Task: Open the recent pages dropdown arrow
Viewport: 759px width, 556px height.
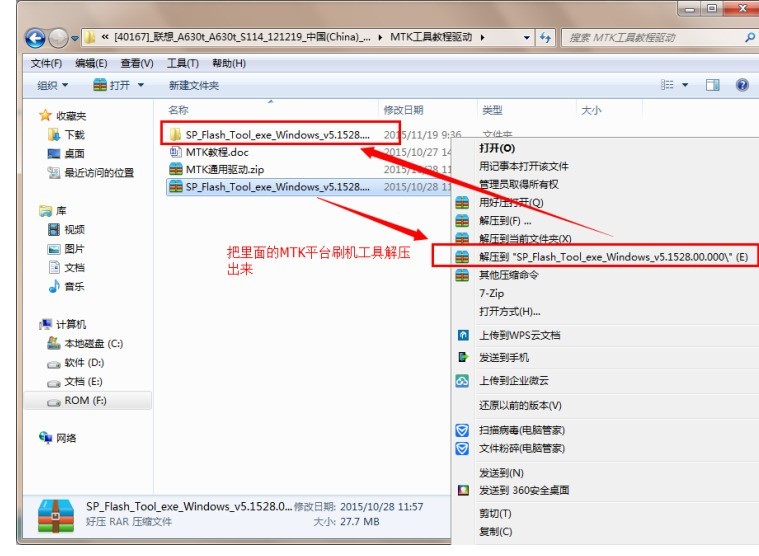Action: [x=75, y=38]
